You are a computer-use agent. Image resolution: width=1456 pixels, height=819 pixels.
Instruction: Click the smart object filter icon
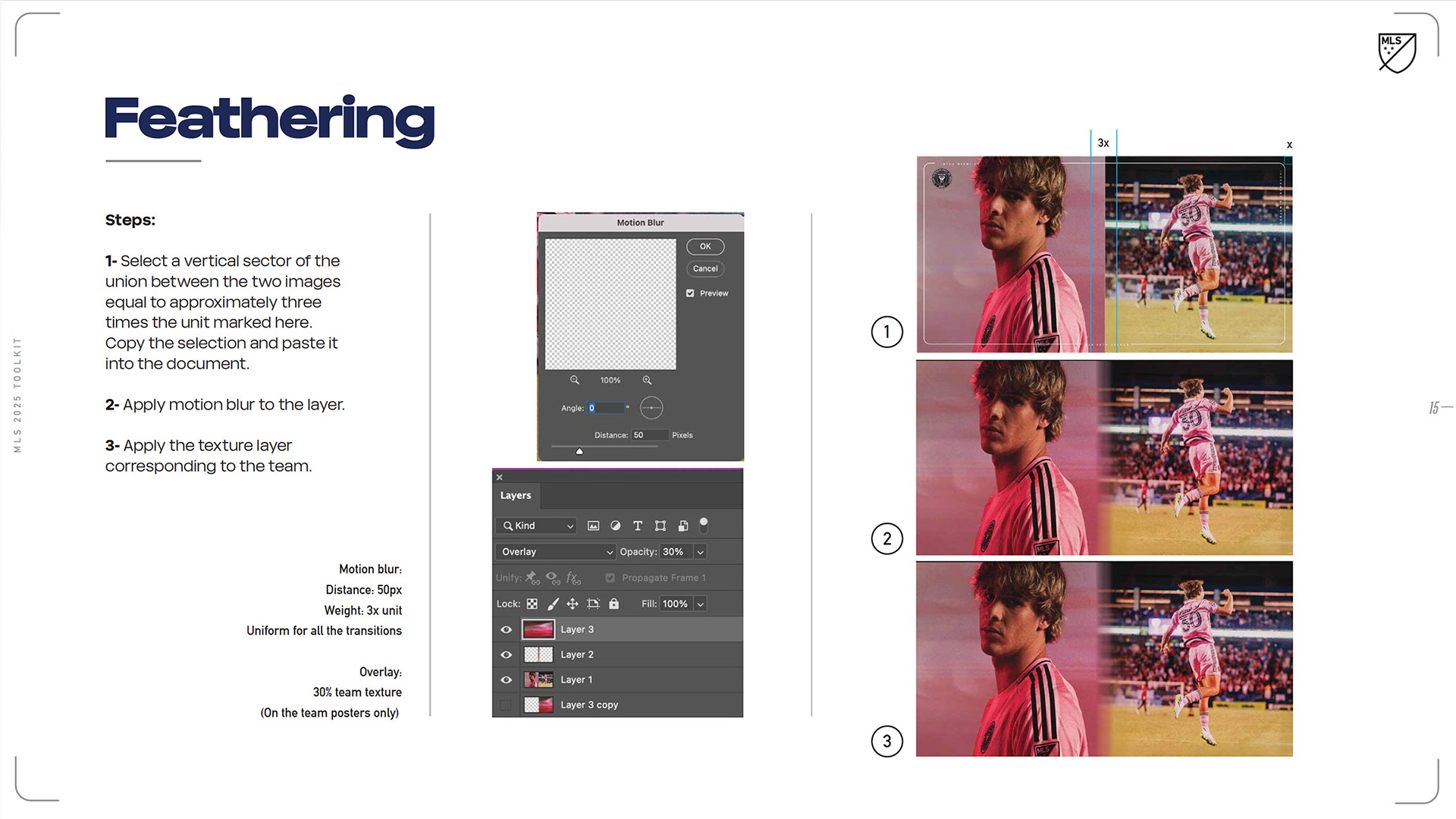pyautogui.click(x=682, y=526)
